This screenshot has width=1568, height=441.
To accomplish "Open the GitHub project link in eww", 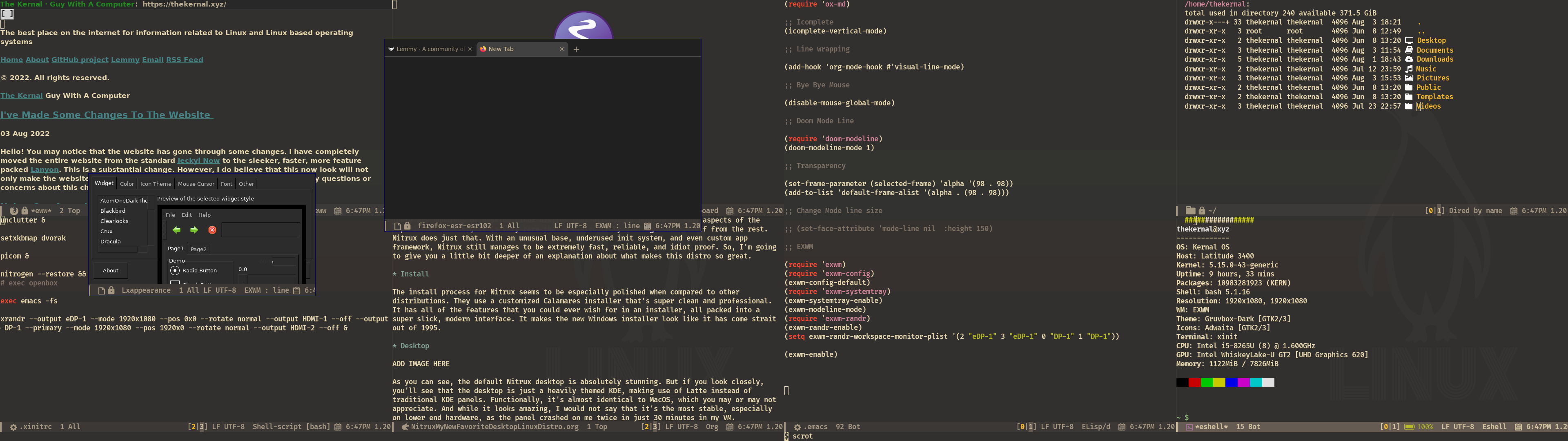I will (80, 60).
